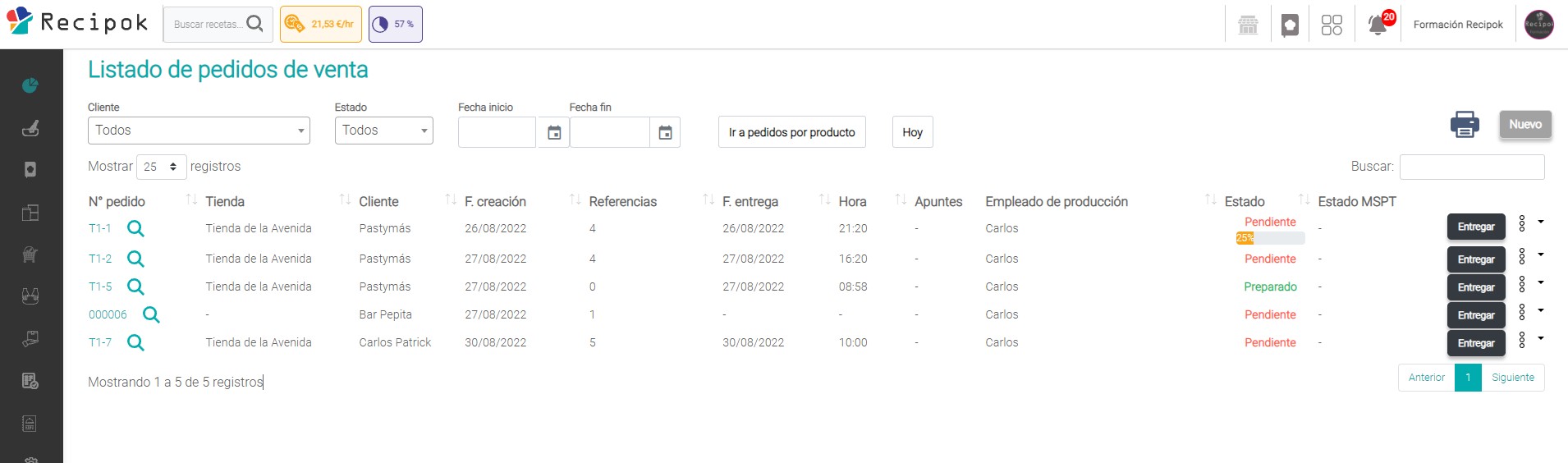View details magnifier for order T1-1
1568x463 pixels.
pos(135,229)
